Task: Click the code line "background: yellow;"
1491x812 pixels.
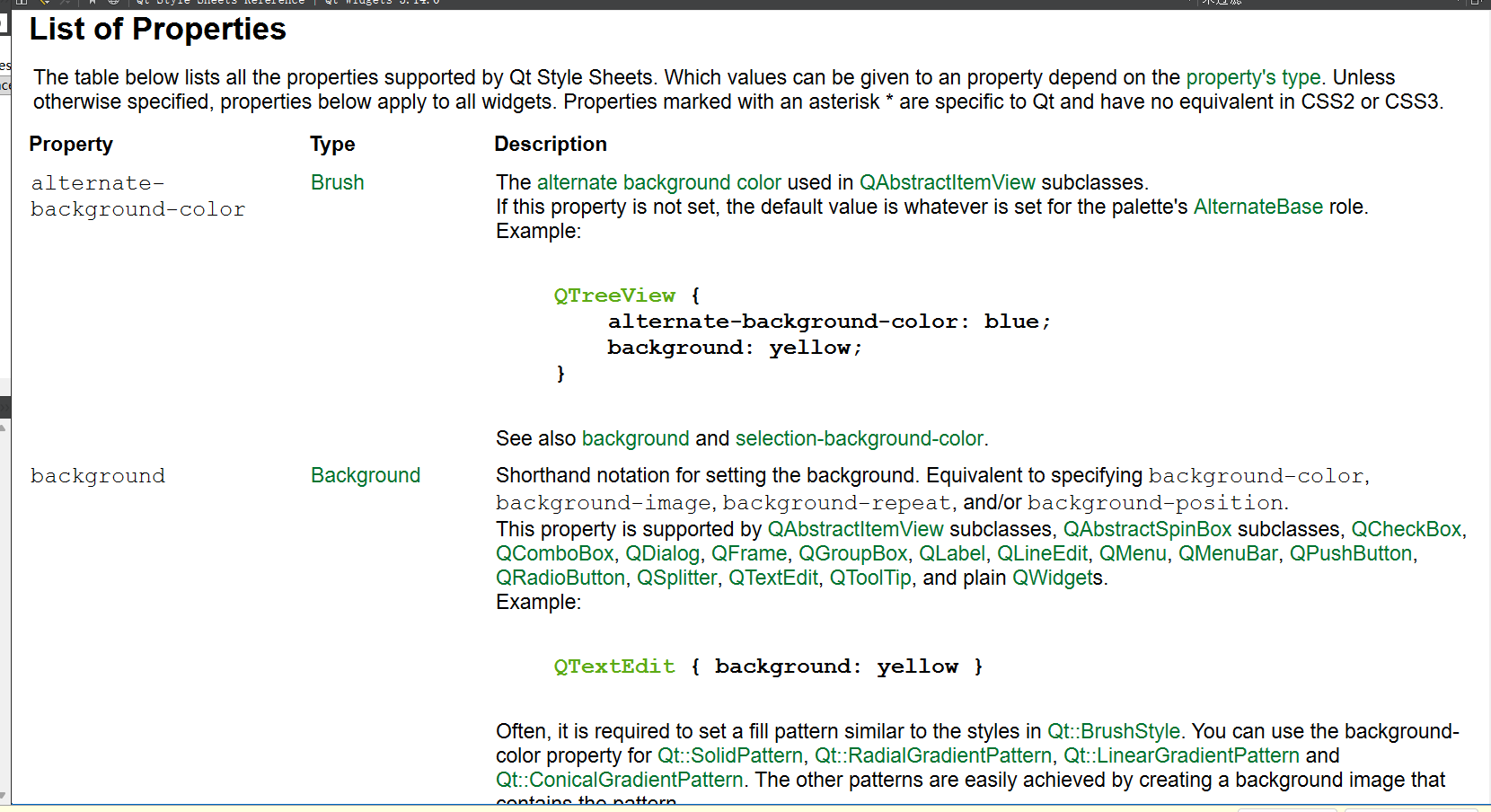Action: 735,348
